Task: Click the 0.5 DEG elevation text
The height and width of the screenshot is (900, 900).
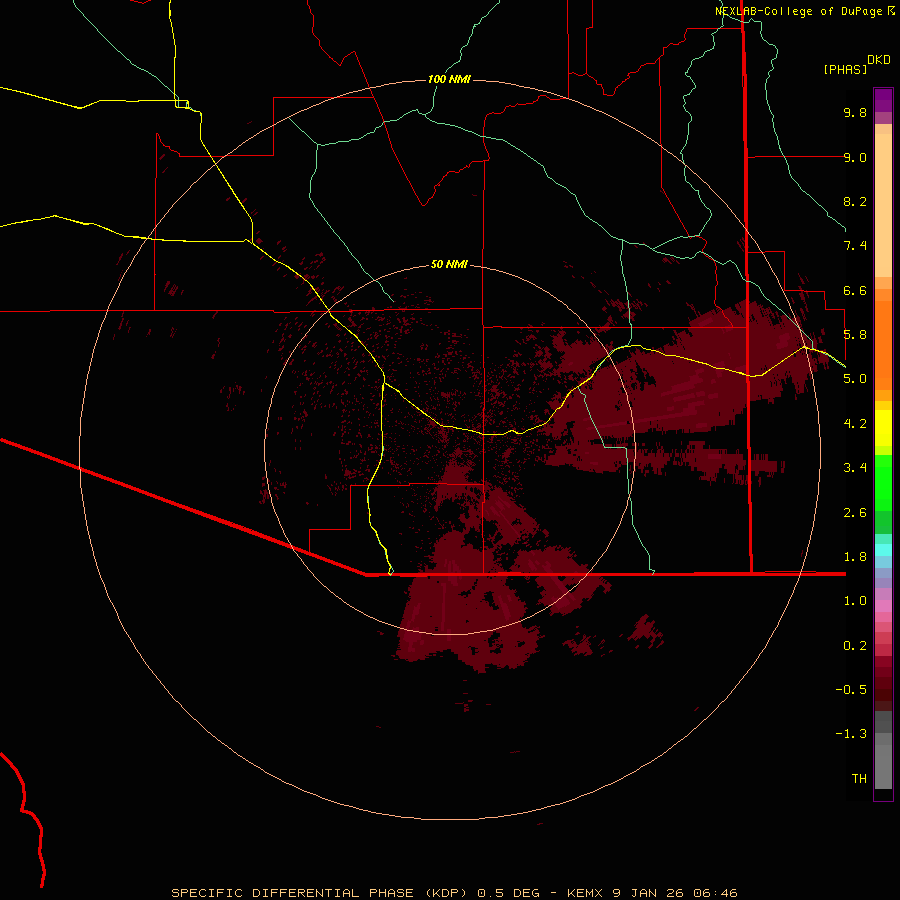Action: pos(509,893)
